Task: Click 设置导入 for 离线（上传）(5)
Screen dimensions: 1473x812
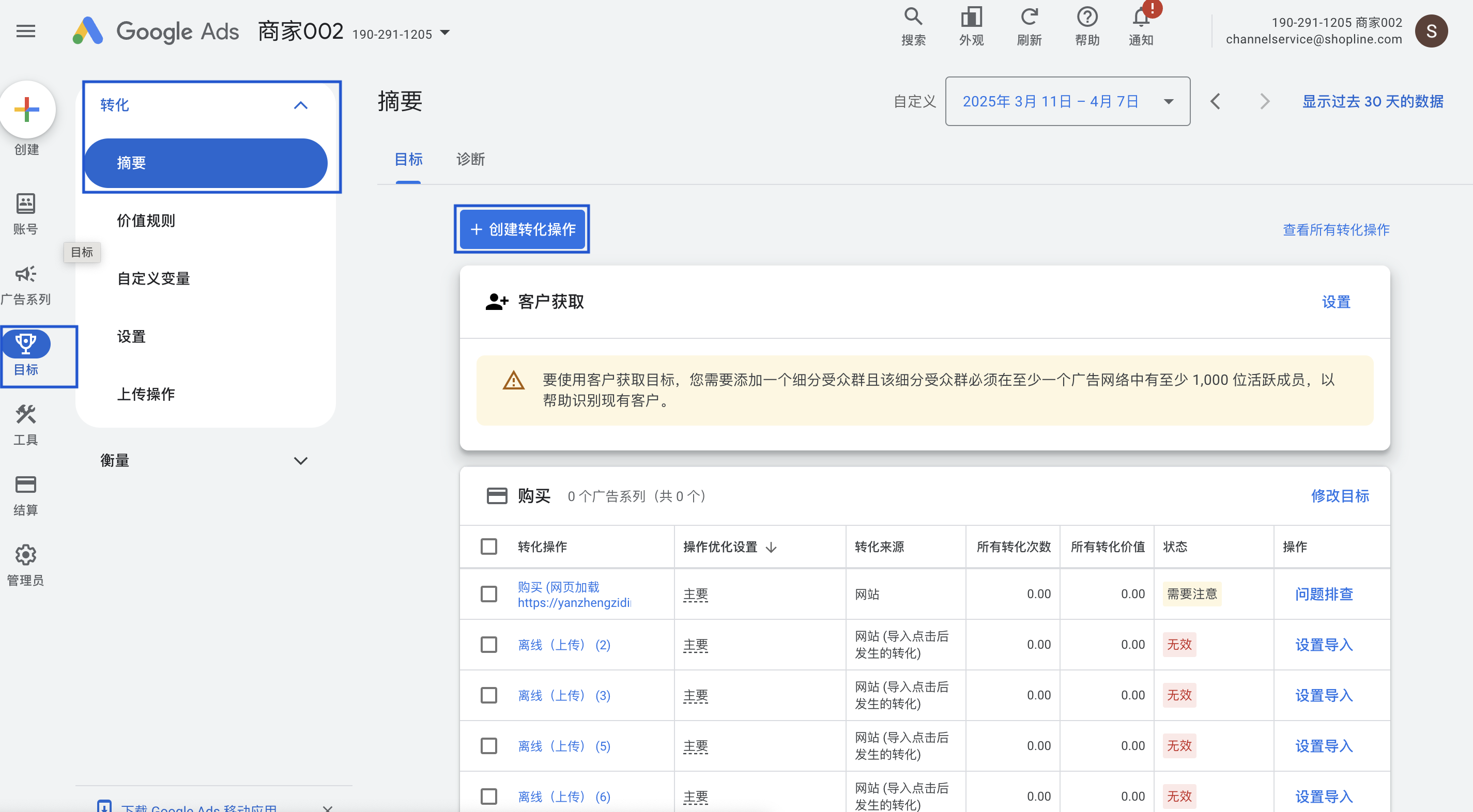Action: tap(1324, 746)
